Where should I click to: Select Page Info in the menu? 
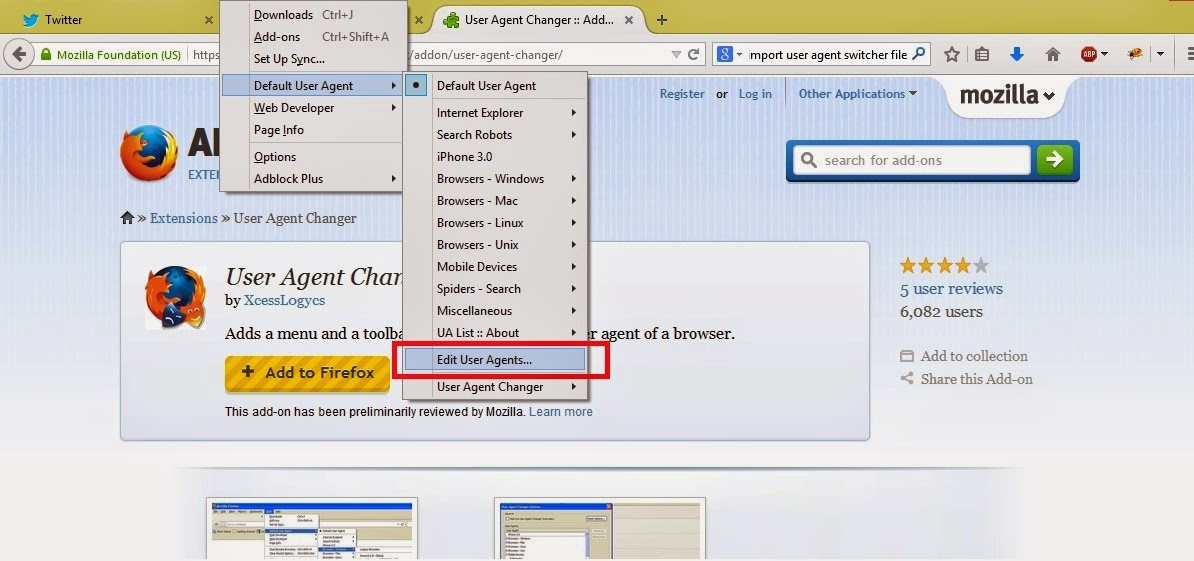(311, 130)
